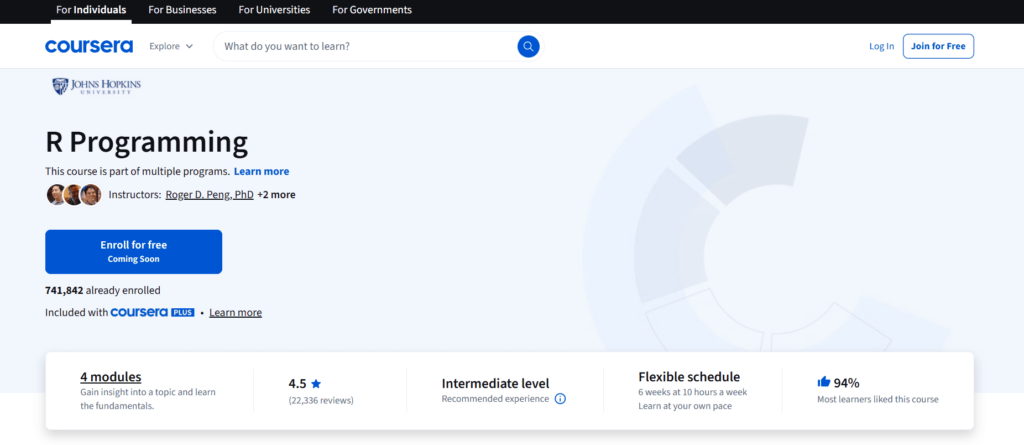Open the For Universities tab
1024x445 pixels.
click(x=274, y=10)
